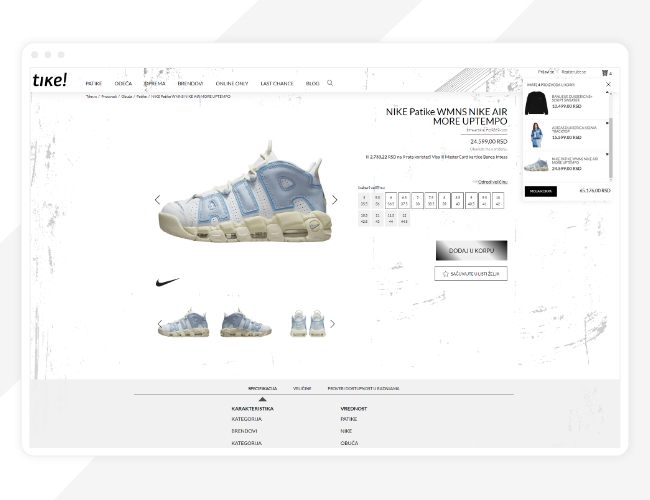This screenshot has height=500, width=650.
Task: Open the PATIKE menu item
Action: pyautogui.click(x=94, y=83)
